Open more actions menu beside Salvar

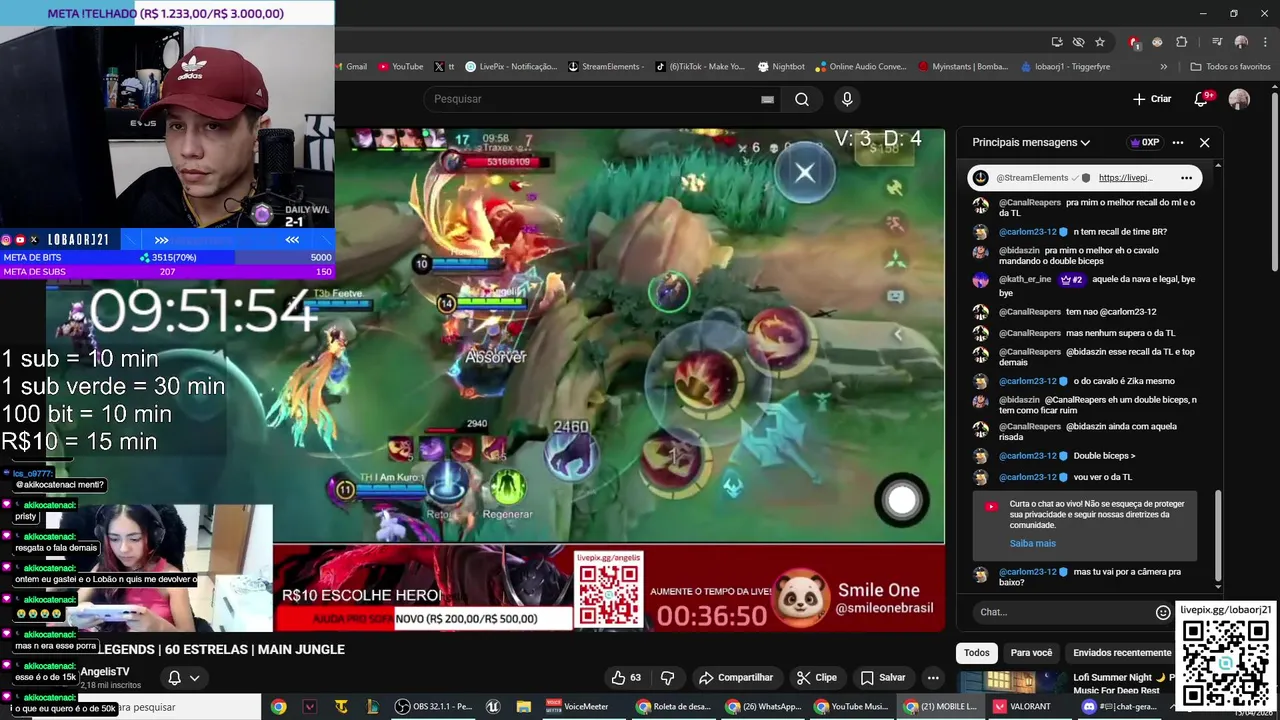click(933, 677)
